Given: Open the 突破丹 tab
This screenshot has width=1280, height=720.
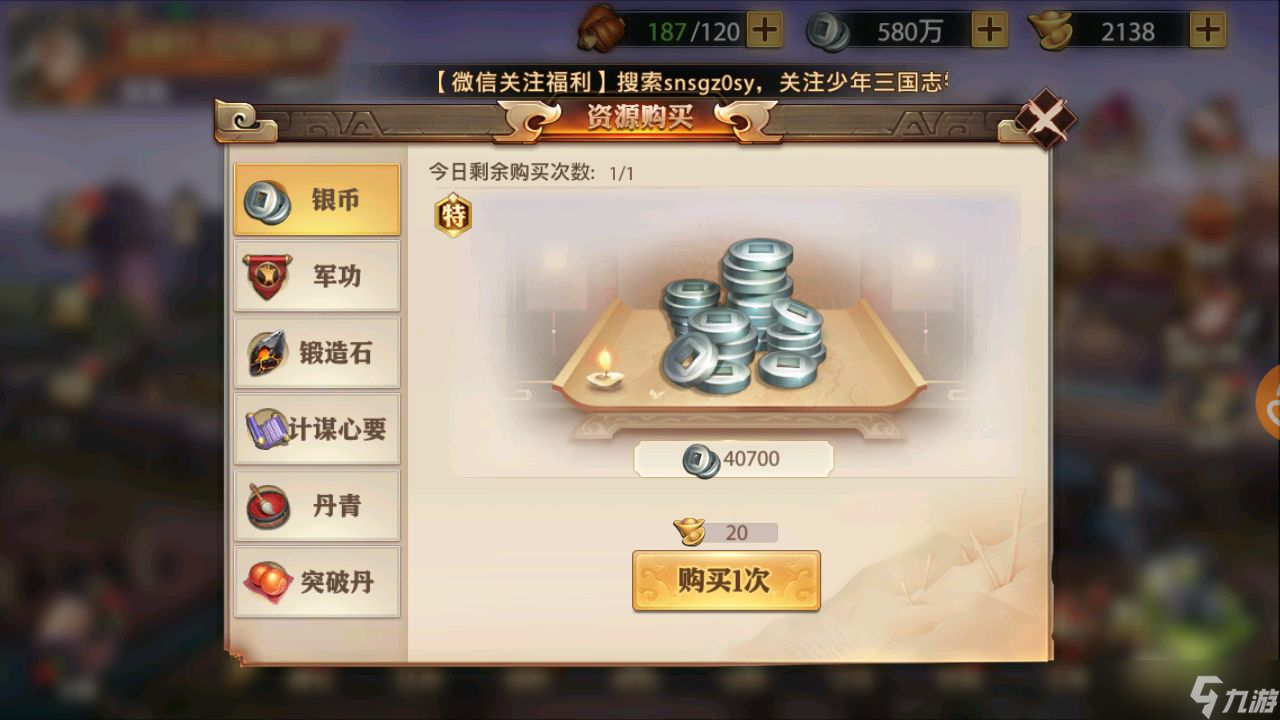Looking at the screenshot, I should click(x=316, y=582).
